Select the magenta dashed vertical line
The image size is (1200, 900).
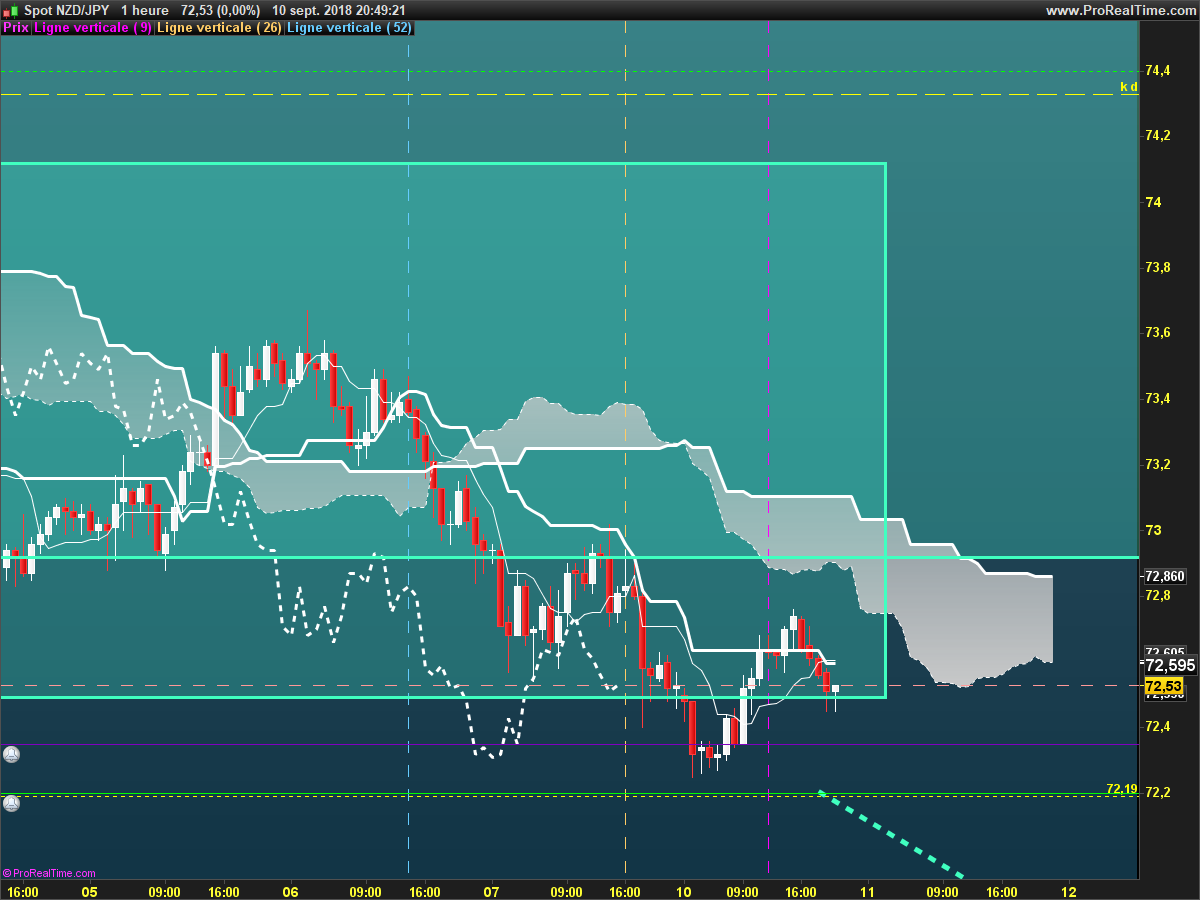(768, 300)
